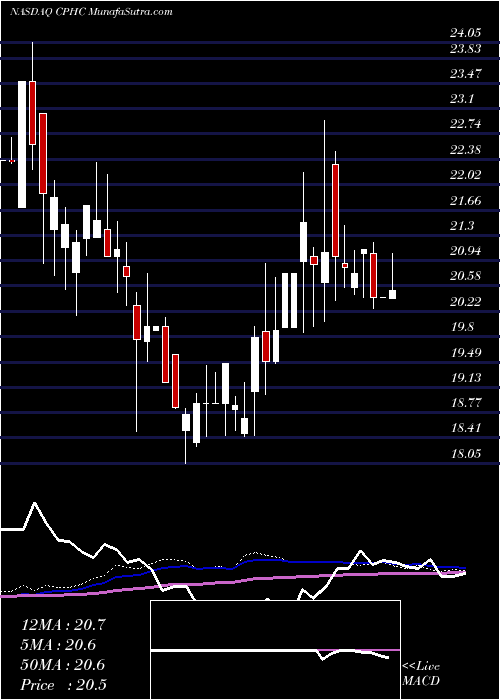Click the 18.41 price axis label
500x700 pixels.
tap(465, 428)
